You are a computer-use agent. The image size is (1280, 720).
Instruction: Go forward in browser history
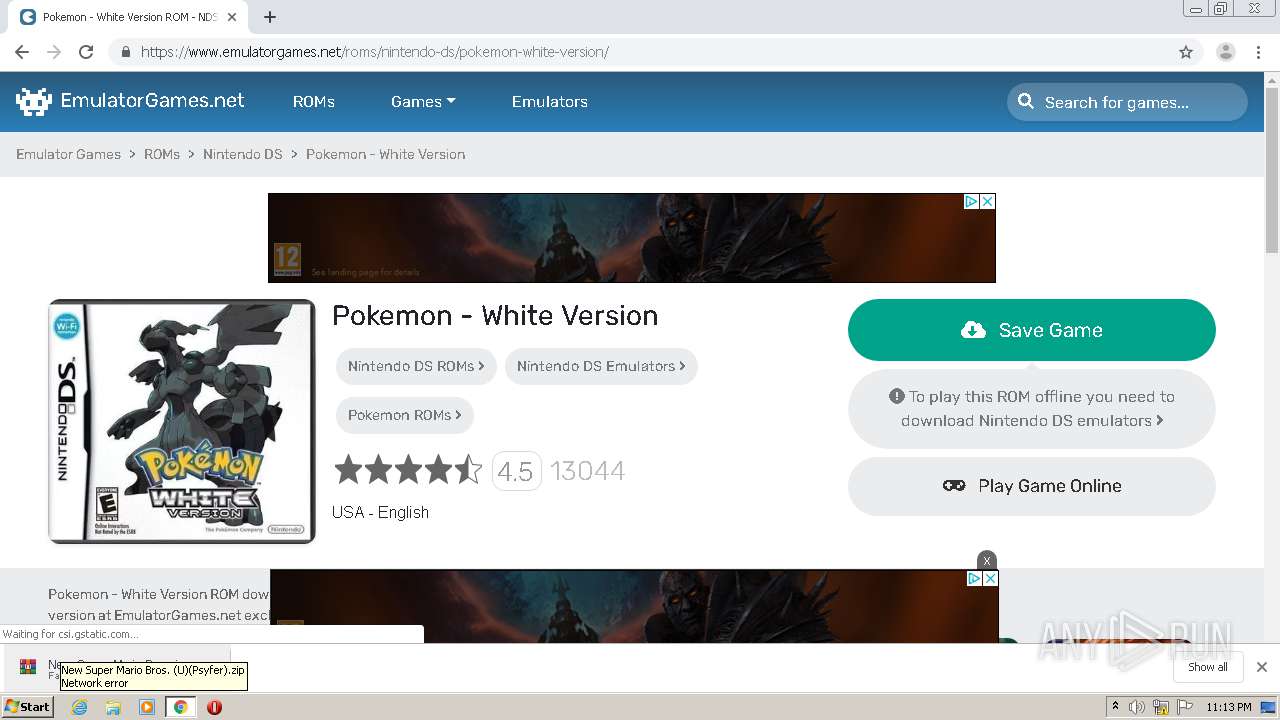(x=54, y=52)
